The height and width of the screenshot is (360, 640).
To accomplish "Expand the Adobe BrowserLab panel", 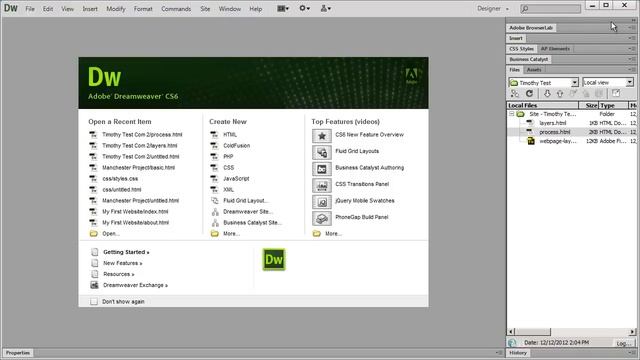I will point(531,28).
